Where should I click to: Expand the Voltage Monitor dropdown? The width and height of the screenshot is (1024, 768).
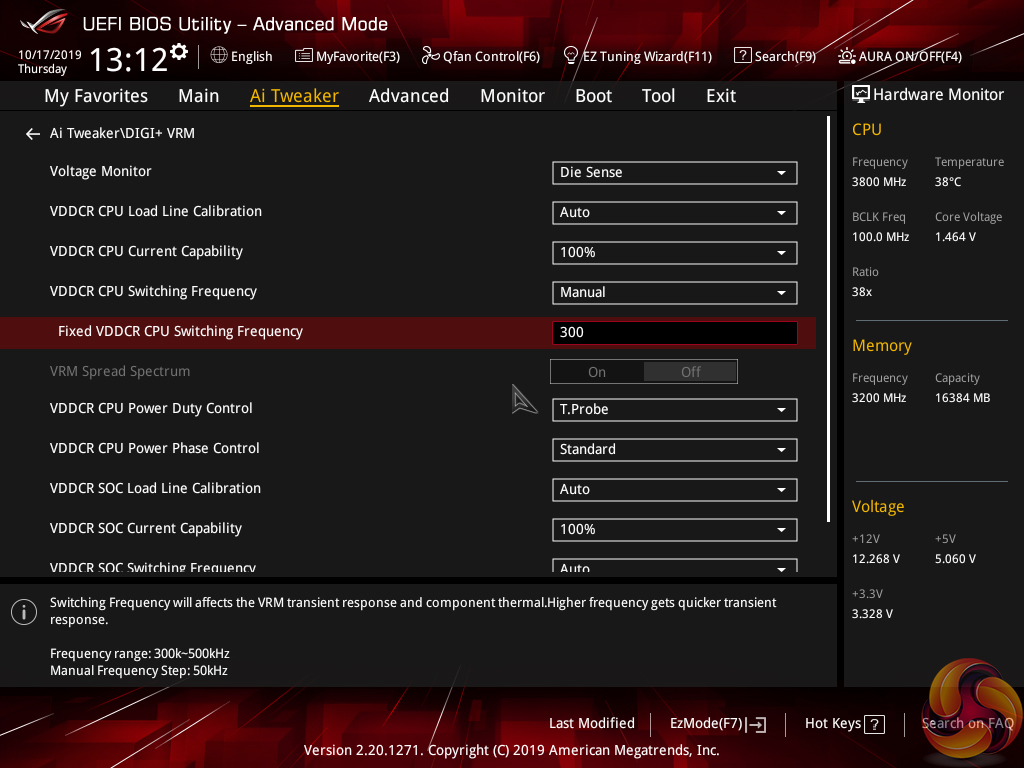point(674,173)
